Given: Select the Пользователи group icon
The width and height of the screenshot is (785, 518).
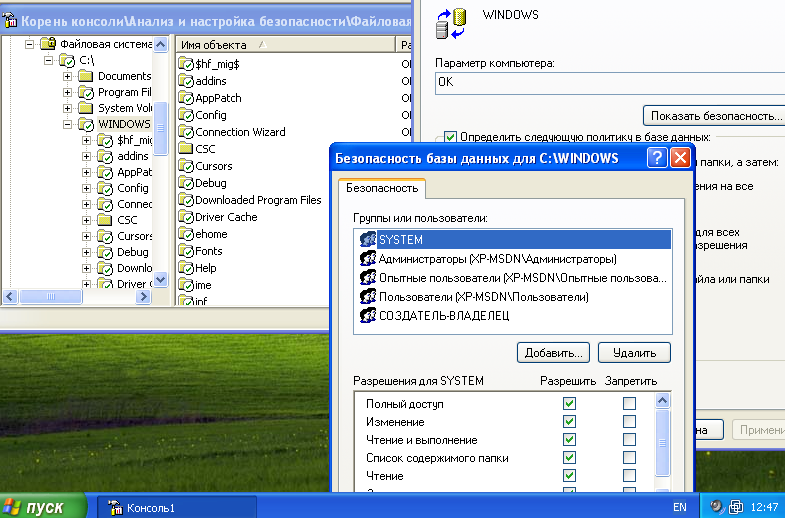Looking at the screenshot, I should pyautogui.click(x=367, y=296).
